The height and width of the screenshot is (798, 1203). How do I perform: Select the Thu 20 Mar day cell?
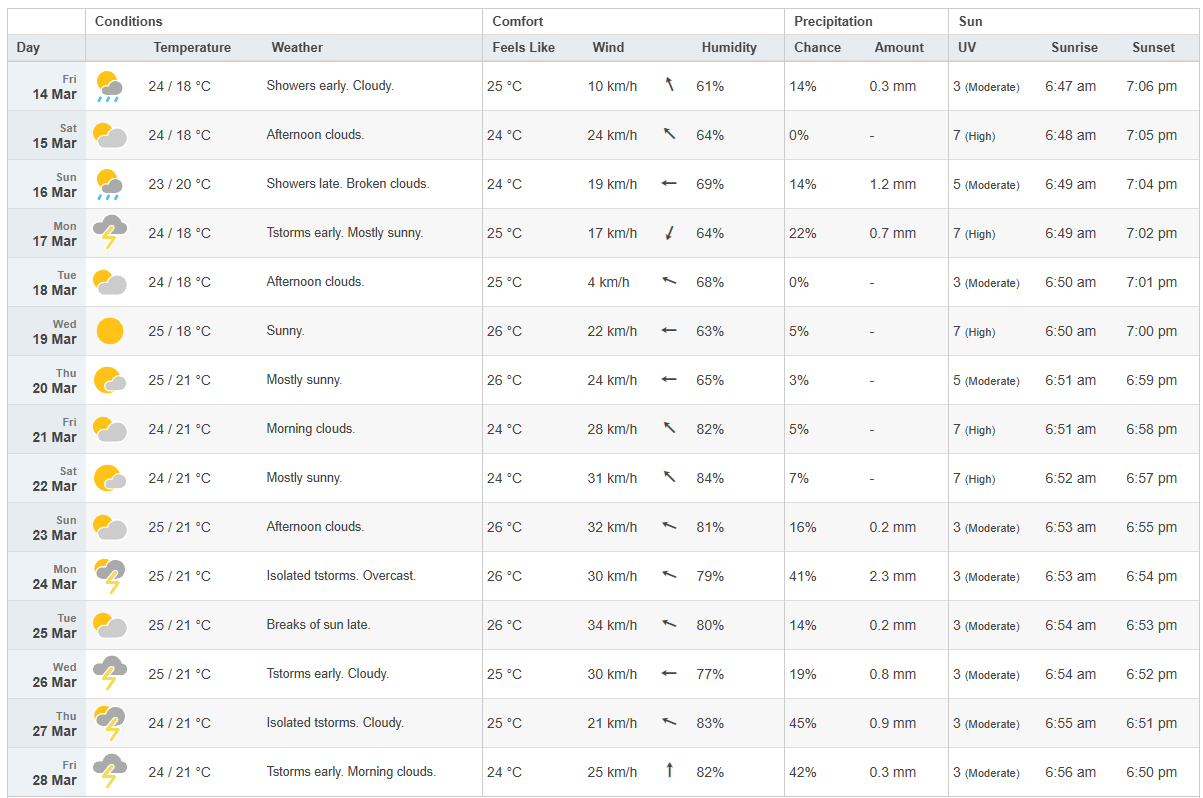coord(47,380)
